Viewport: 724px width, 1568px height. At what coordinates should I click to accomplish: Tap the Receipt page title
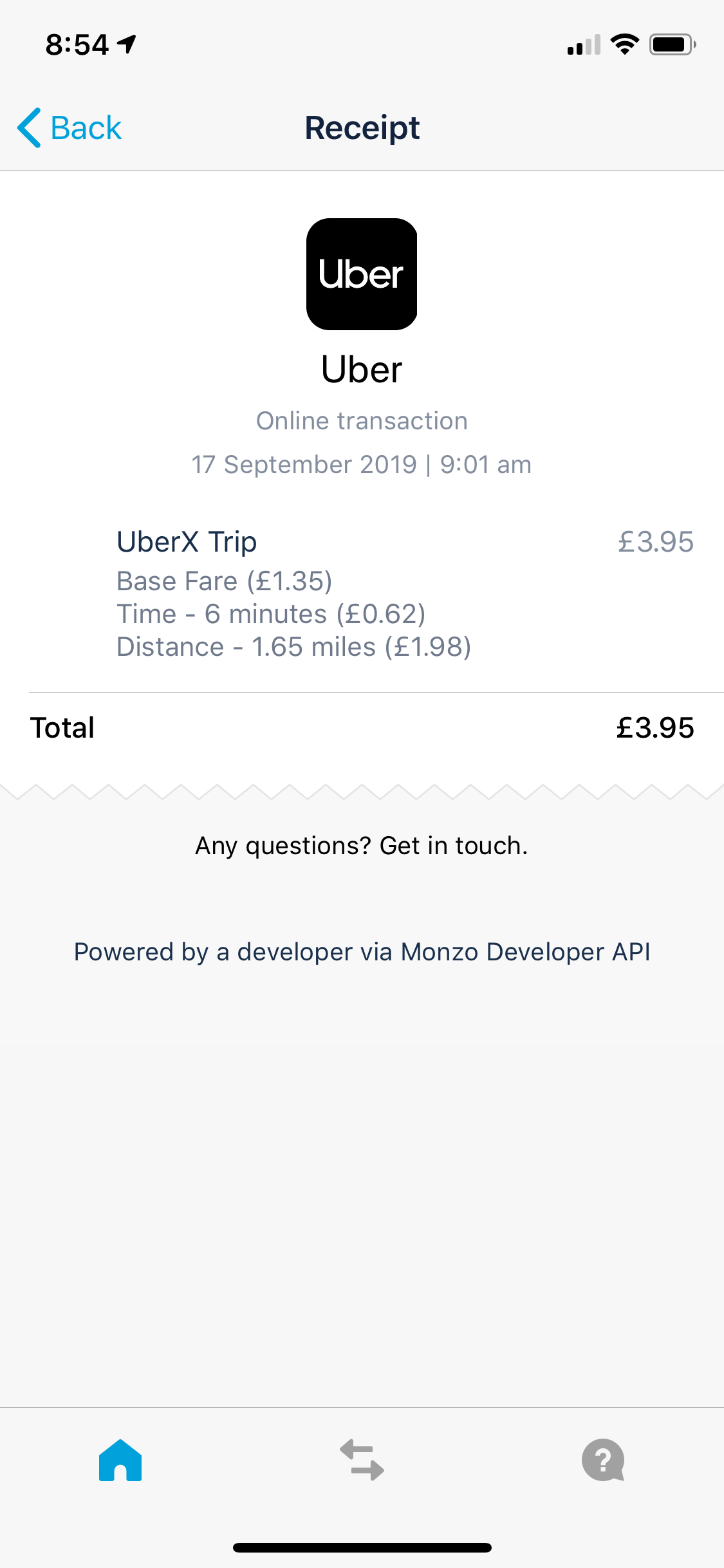[362, 127]
